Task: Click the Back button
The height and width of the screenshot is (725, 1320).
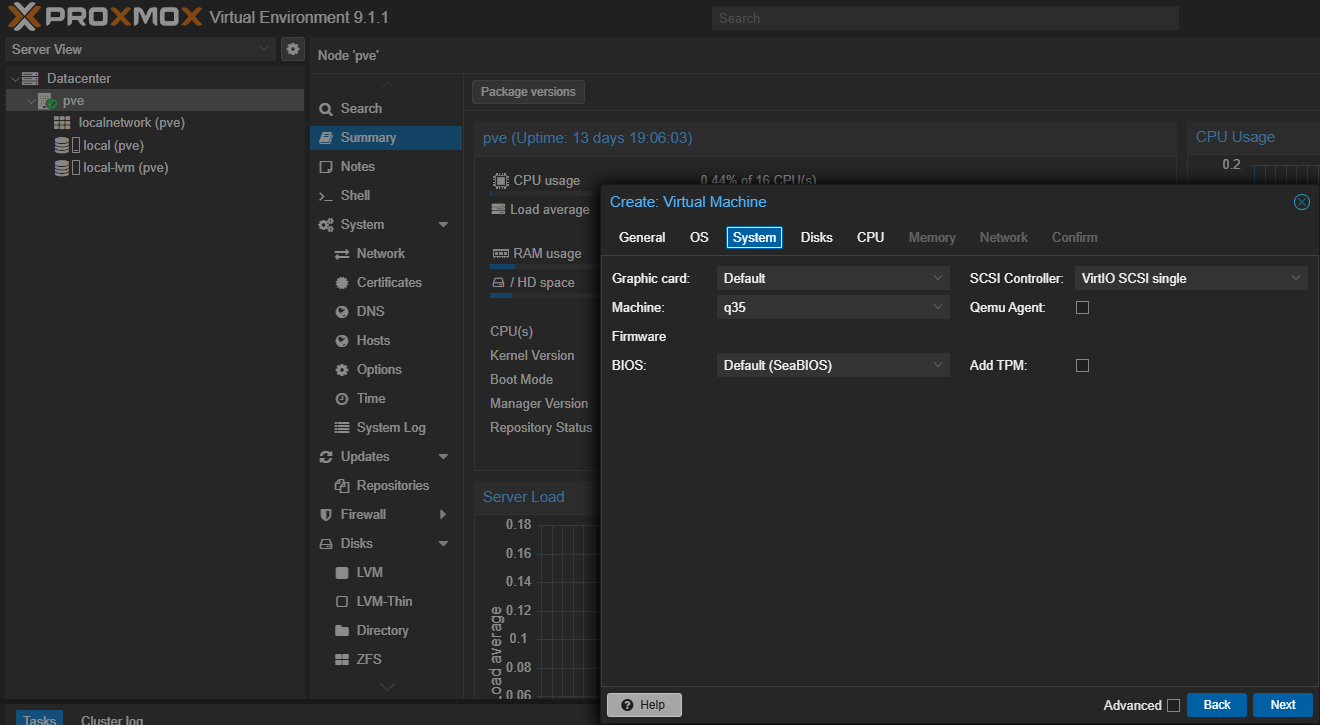Action: pyautogui.click(x=1217, y=705)
